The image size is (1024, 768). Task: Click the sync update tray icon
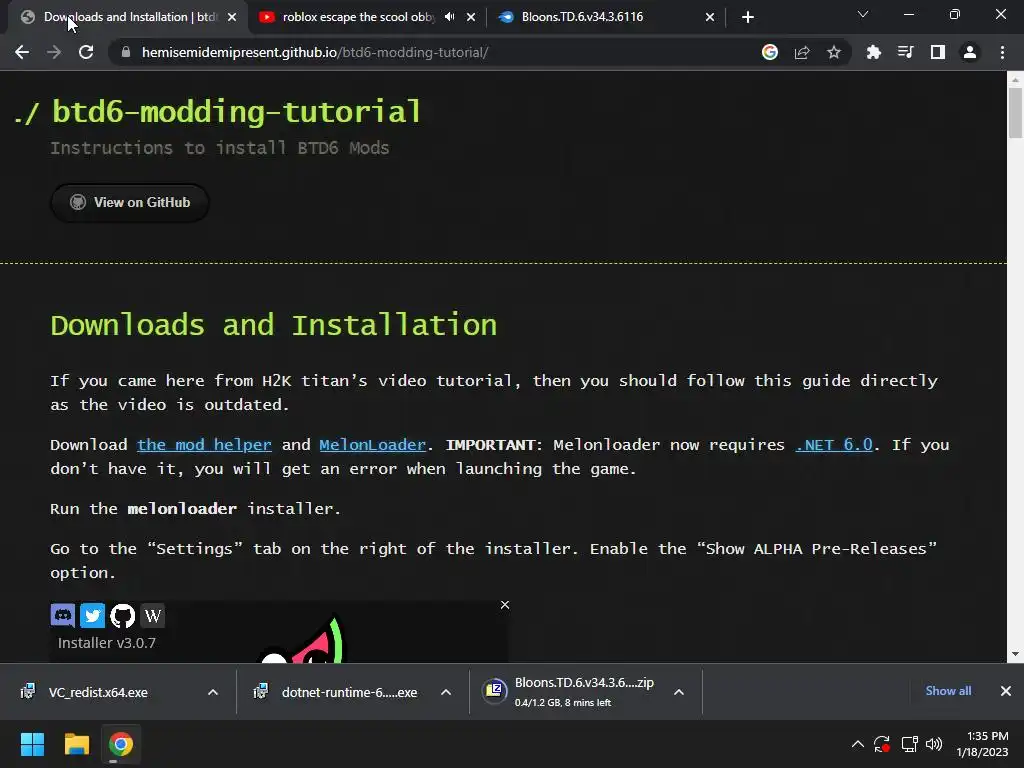[882, 744]
